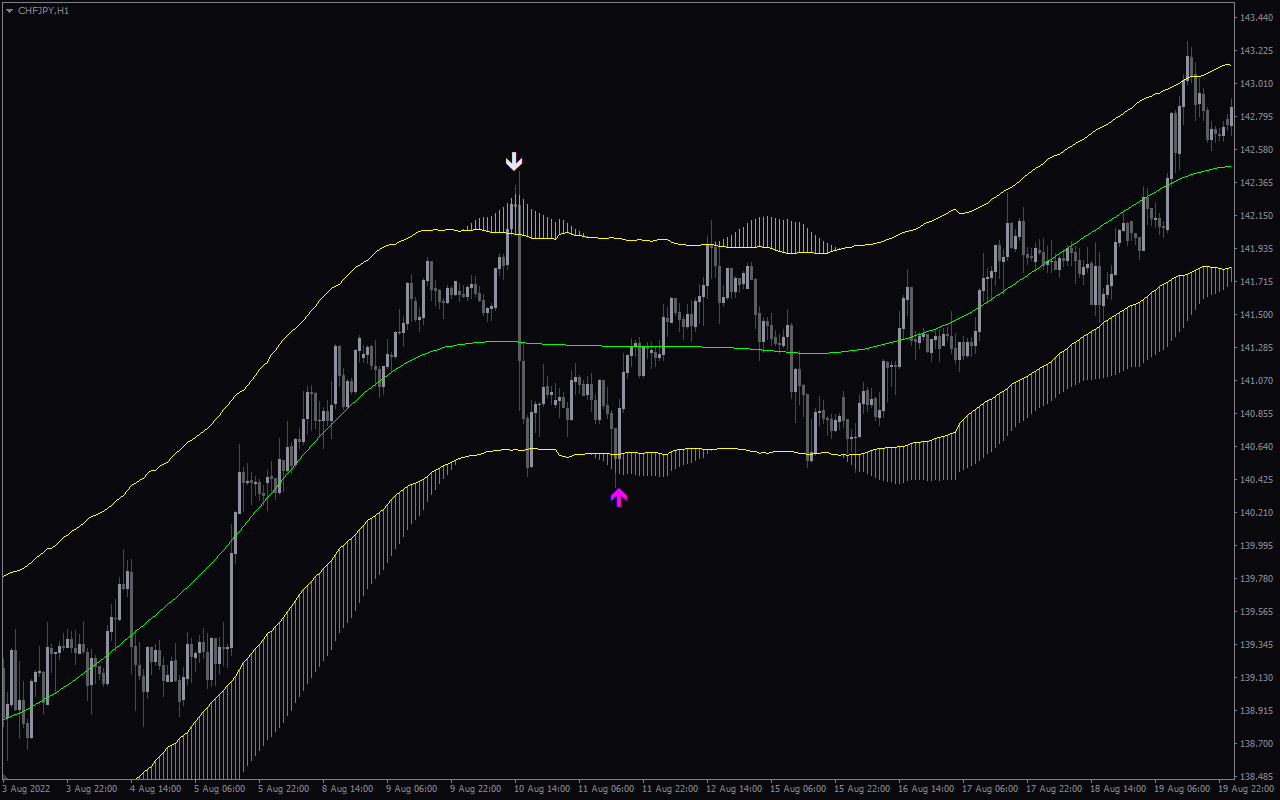Click the 9 Aug 06:00 time label
The image size is (1280, 800).
[x=411, y=789]
